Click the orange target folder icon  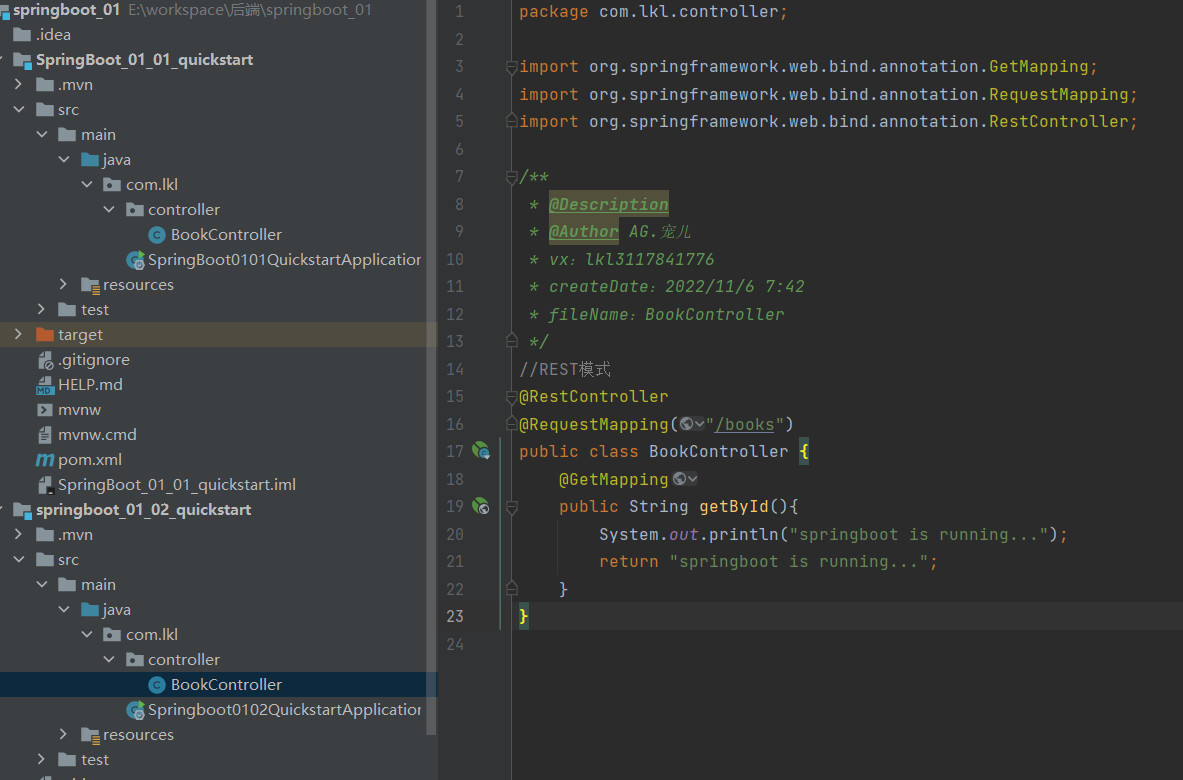point(45,334)
